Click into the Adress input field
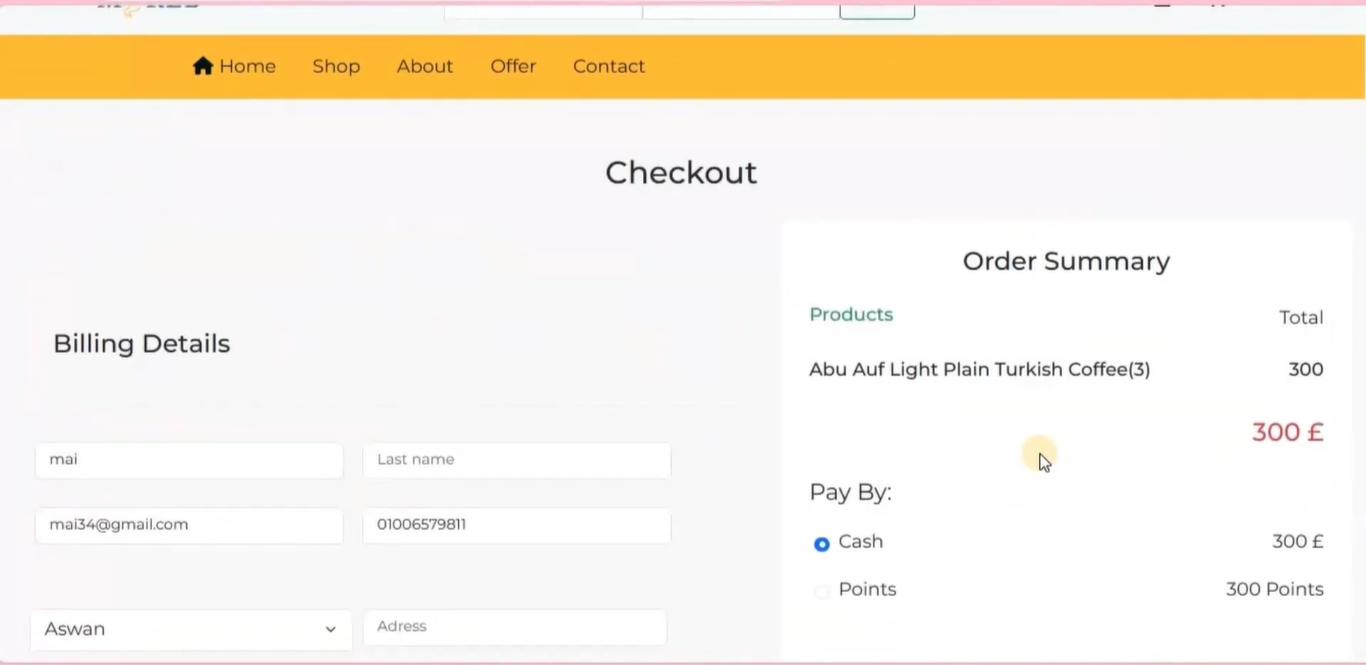 click(x=514, y=627)
